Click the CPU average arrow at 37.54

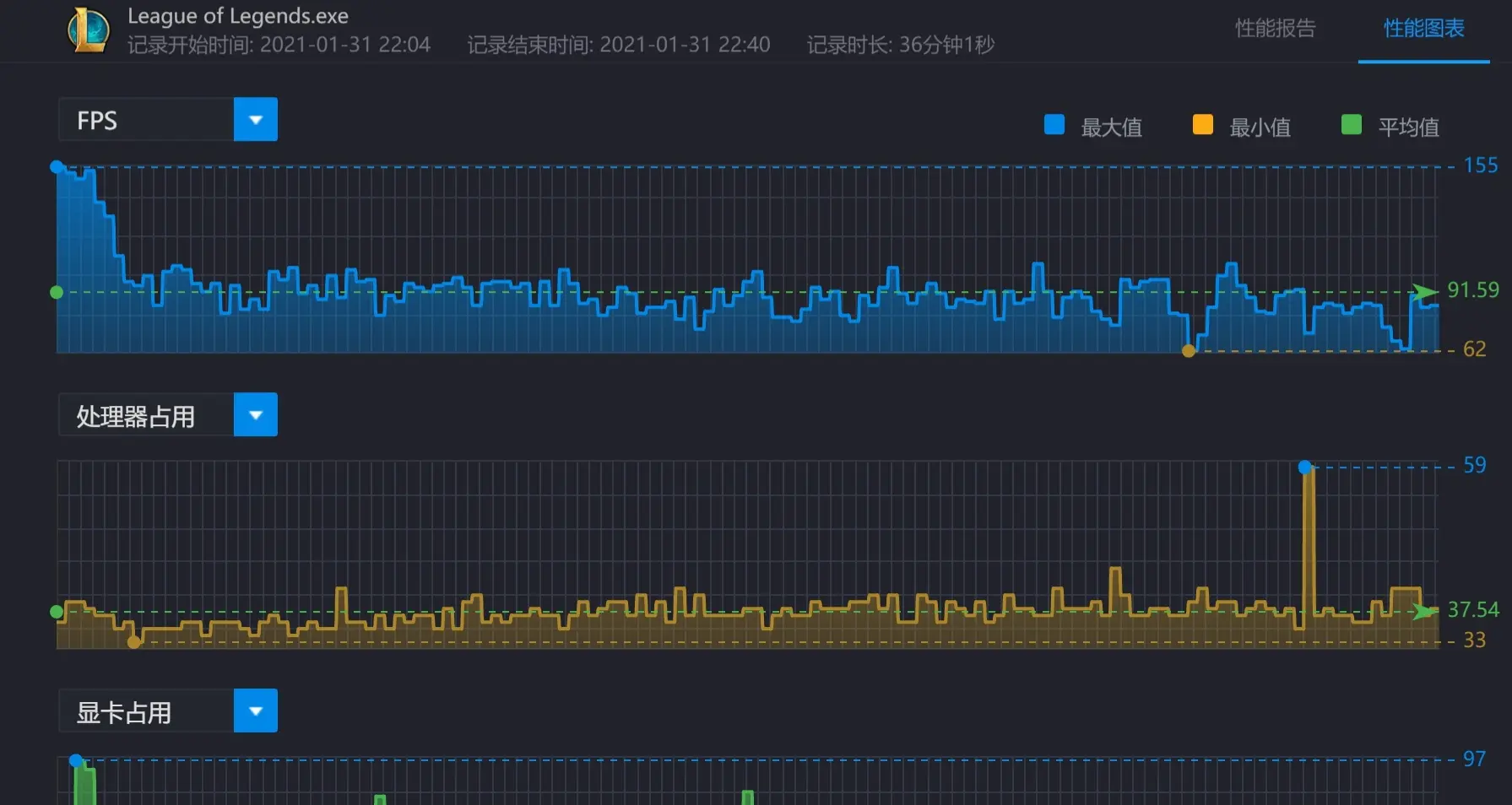[x=1424, y=611]
